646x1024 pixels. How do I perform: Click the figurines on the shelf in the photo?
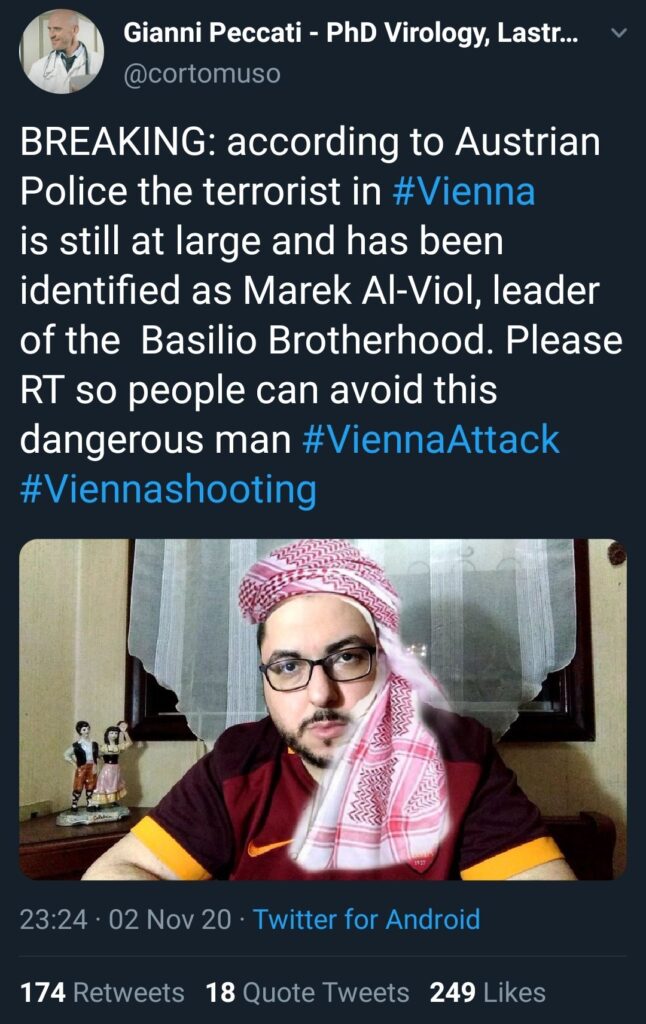[96, 773]
